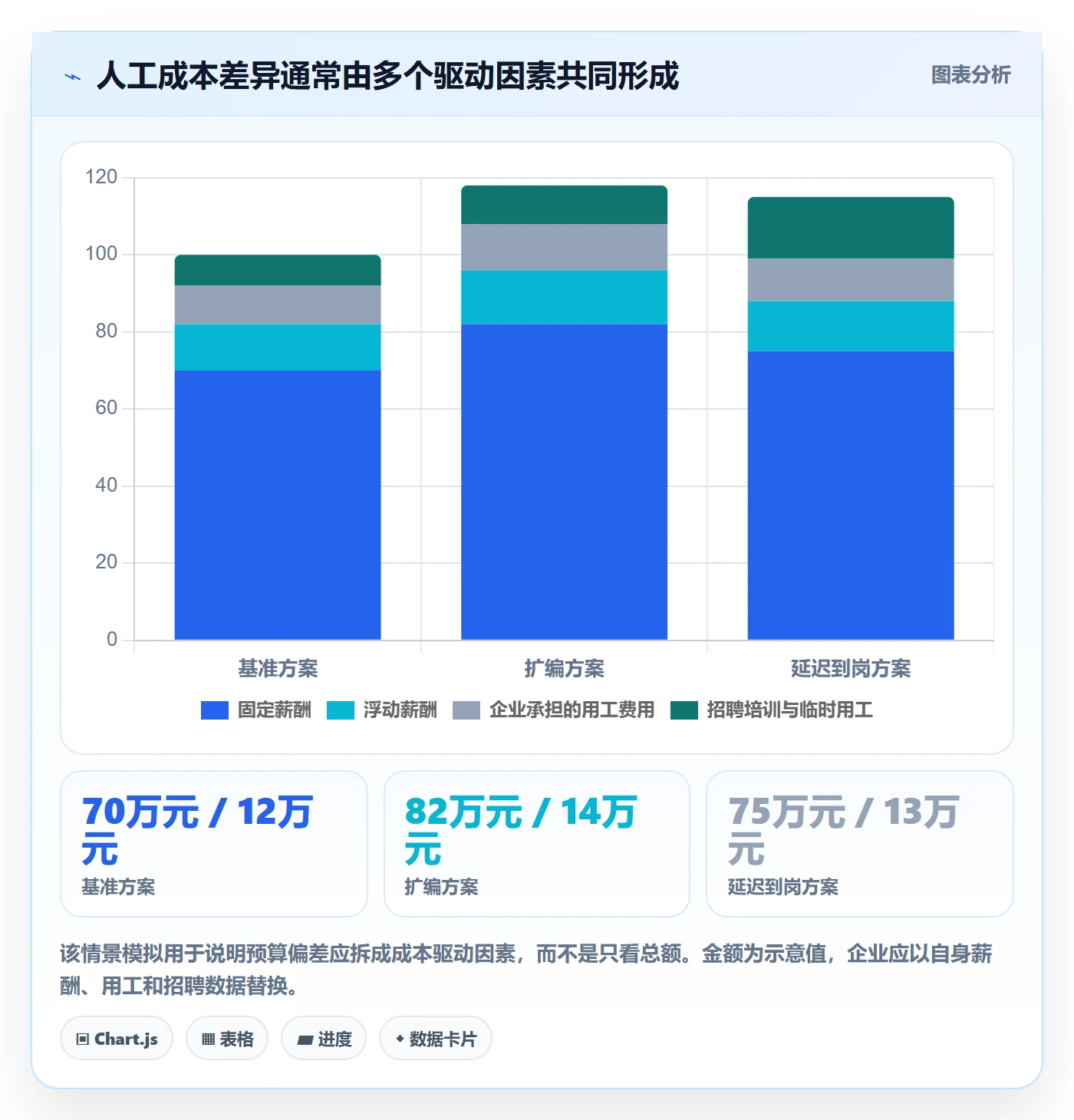Click the dark green segment of 扩编方案 bar

click(564, 205)
